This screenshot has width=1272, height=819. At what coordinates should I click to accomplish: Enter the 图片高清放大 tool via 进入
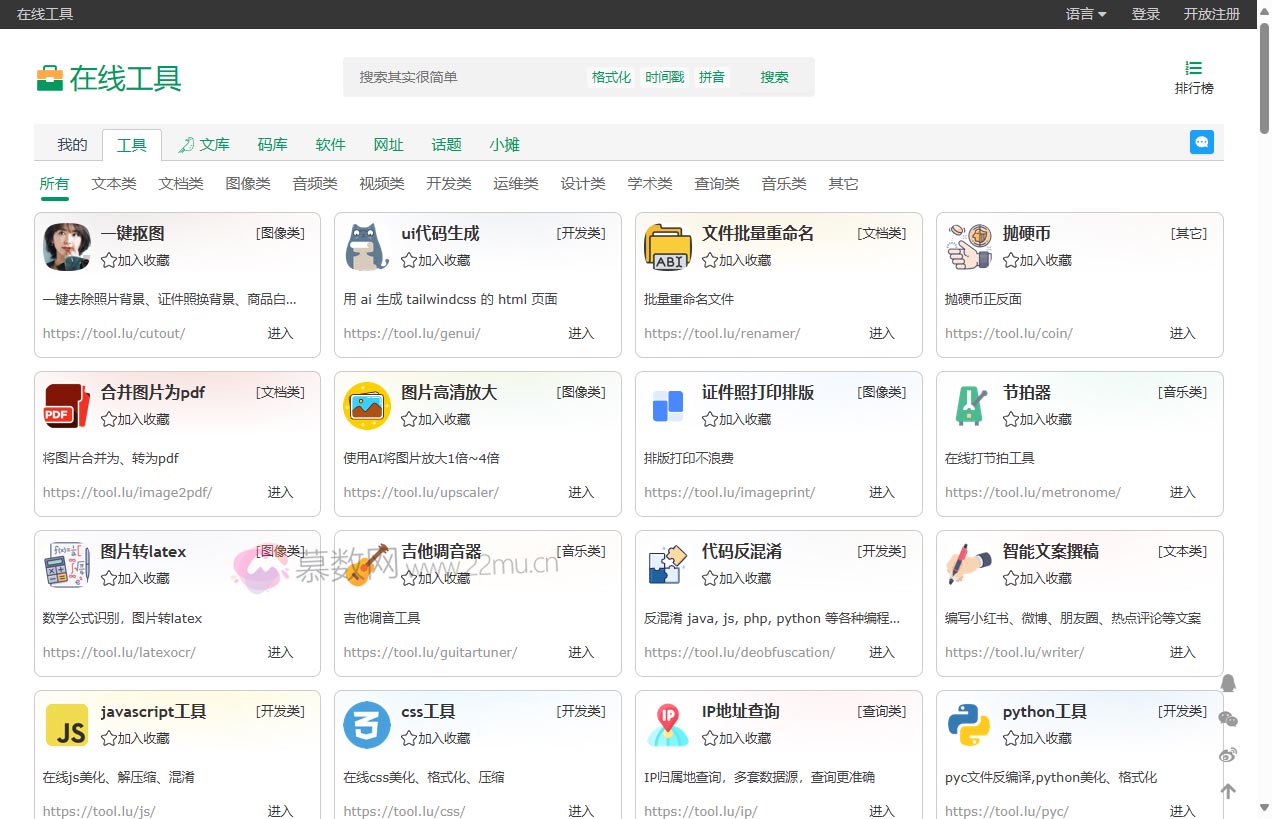tap(580, 492)
